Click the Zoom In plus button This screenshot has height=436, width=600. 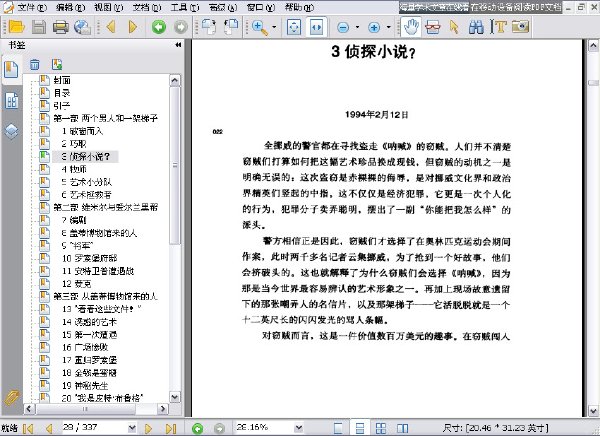click(374, 27)
